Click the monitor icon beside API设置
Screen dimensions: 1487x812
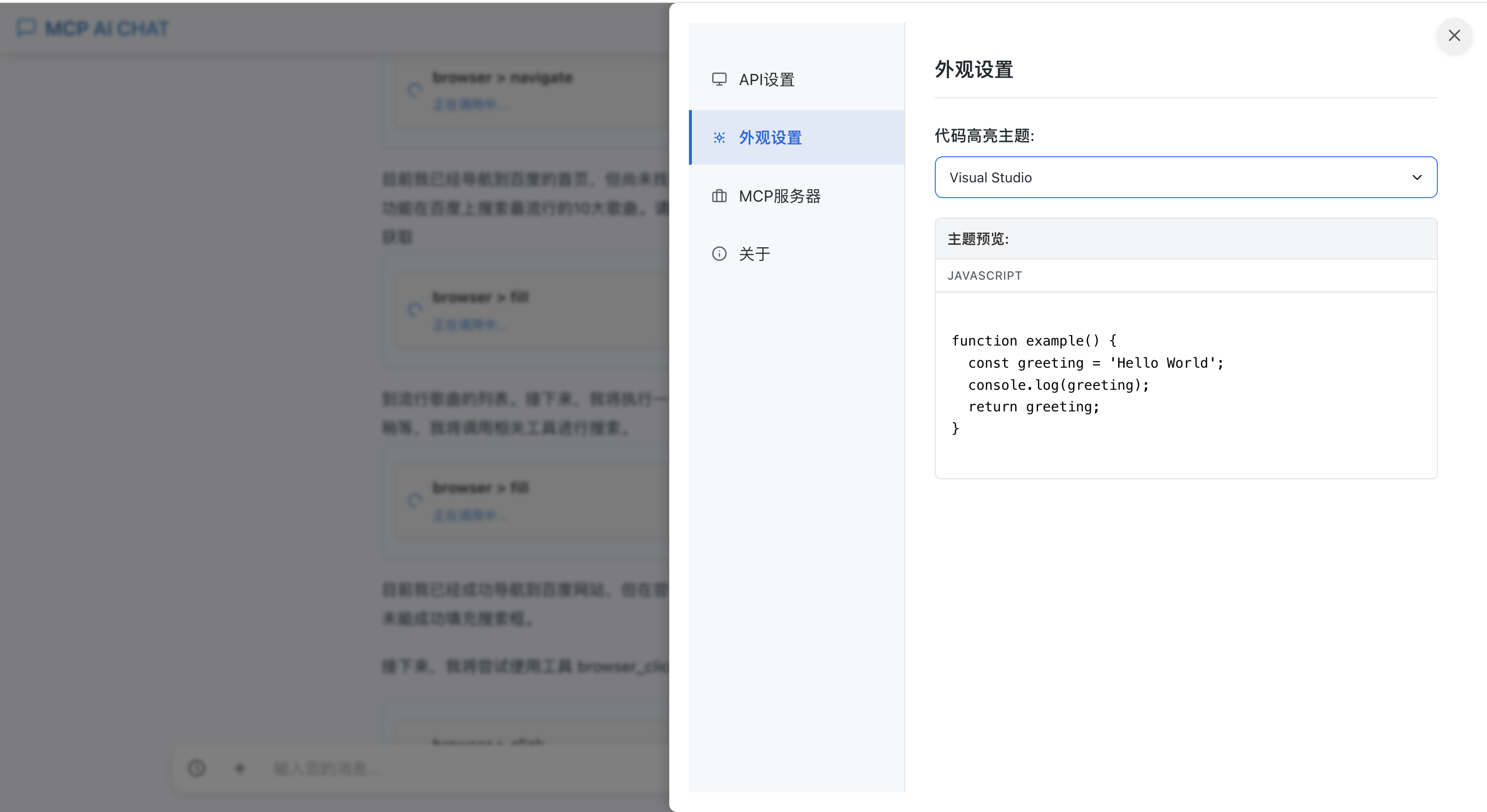coord(719,79)
